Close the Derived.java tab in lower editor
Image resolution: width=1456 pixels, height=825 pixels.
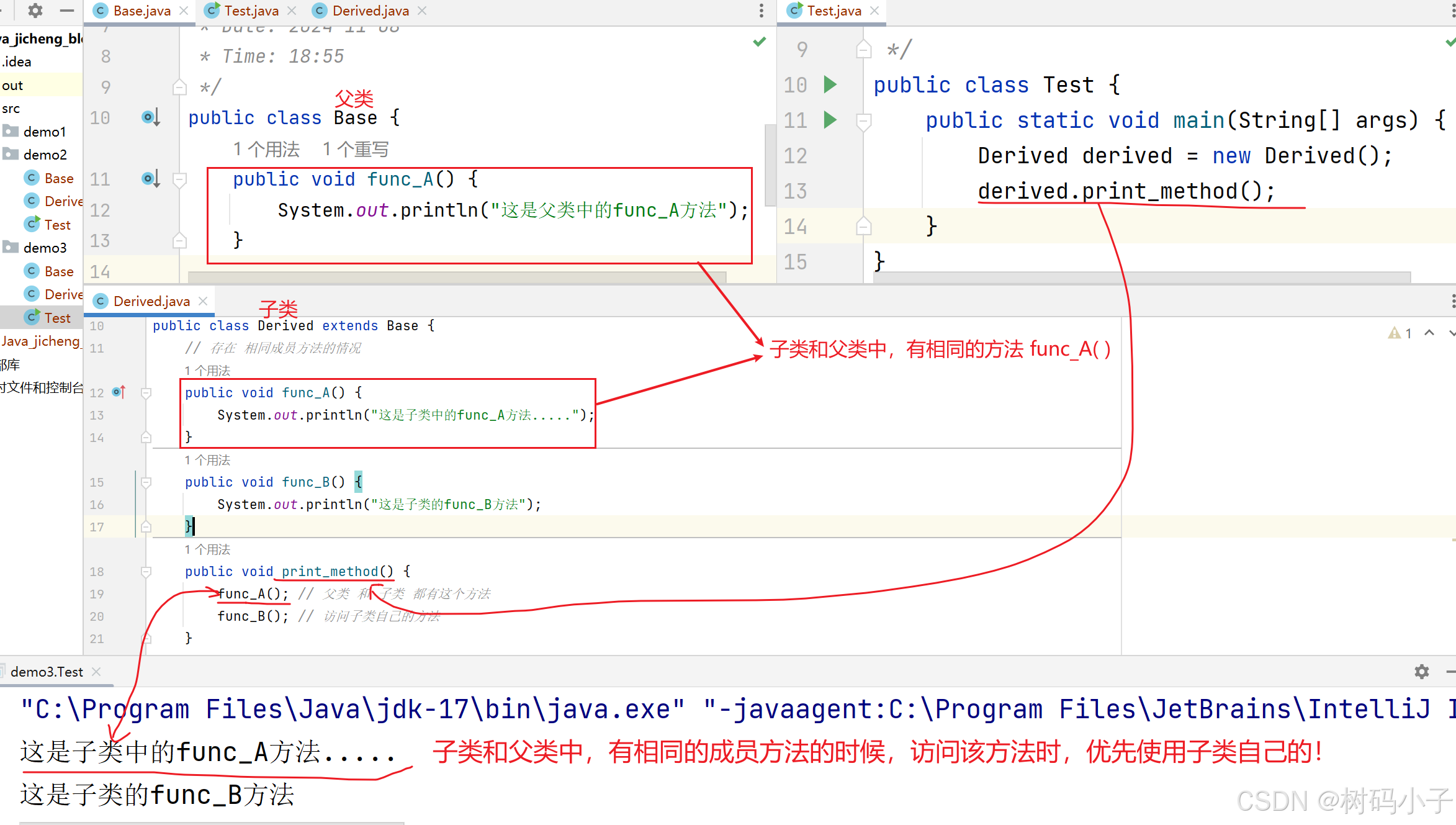pos(203,301)
